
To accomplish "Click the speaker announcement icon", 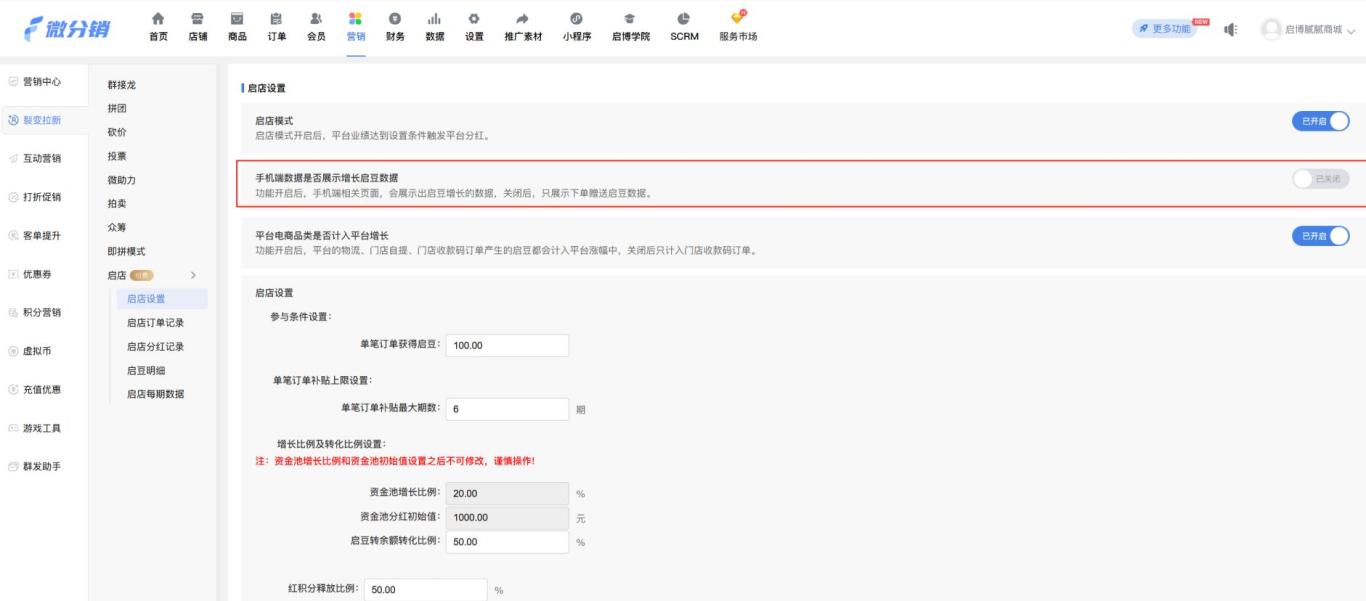I will 1233,29.
